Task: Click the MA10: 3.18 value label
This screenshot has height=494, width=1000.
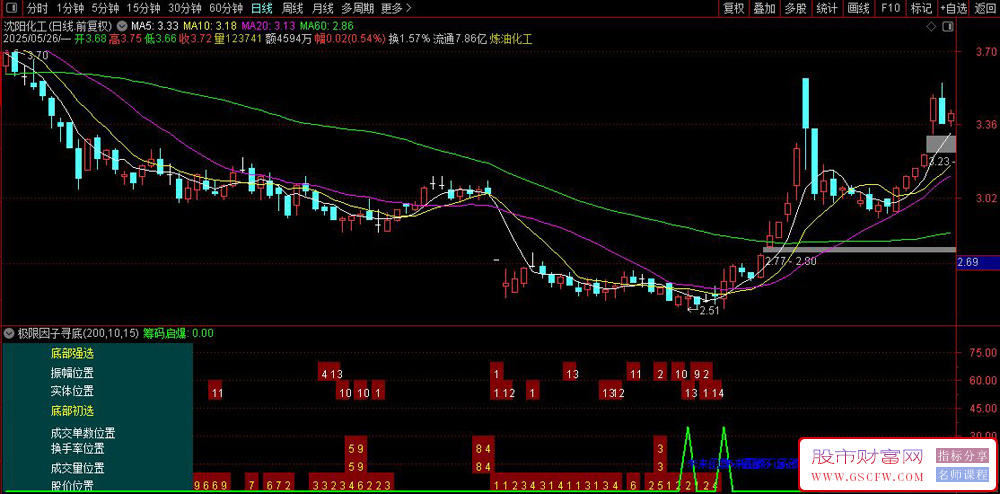Action: 210,26
